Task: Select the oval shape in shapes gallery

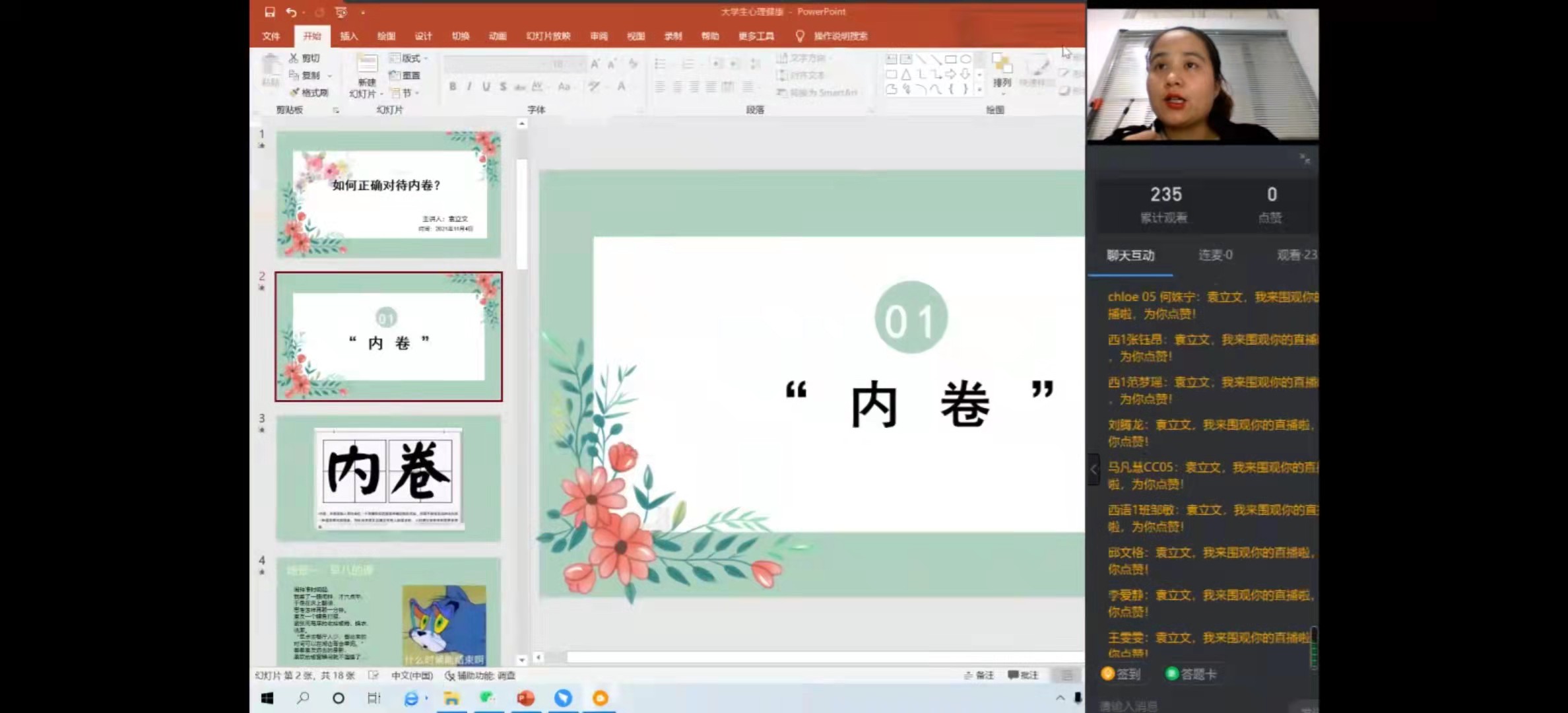Action: (965, 59)
